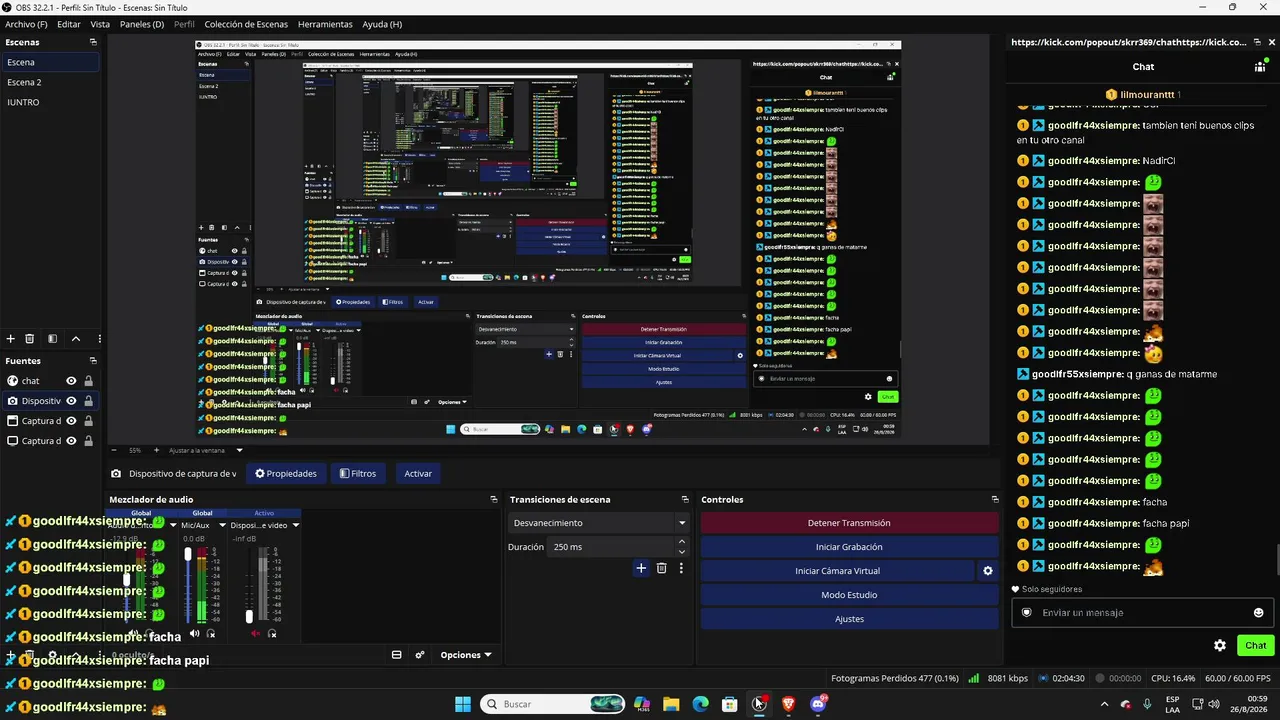Open scene filters icon in the Escenas toolbar
Viewport: 1280px width, 720px height.
pyautogui.click(x=52, y=339)
